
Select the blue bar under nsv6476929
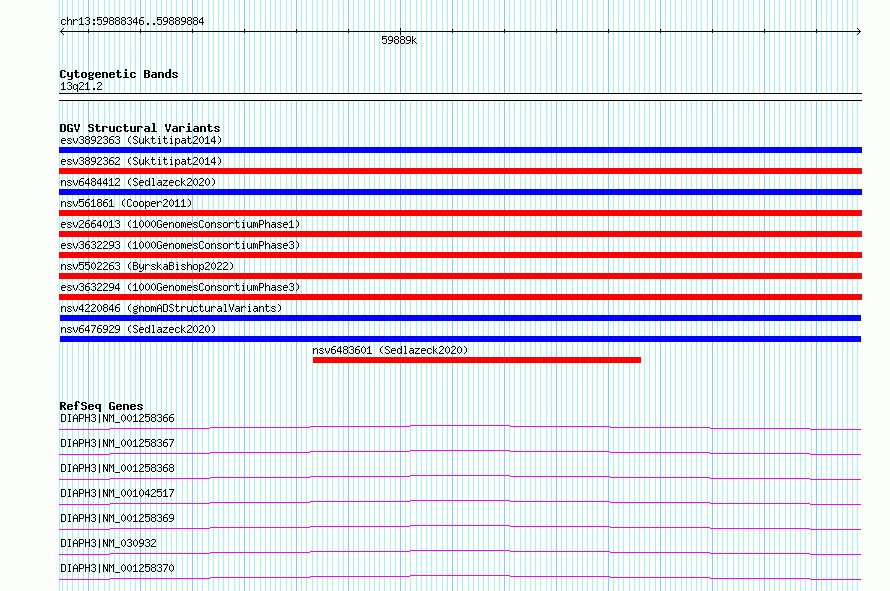[x=460, y=339]
